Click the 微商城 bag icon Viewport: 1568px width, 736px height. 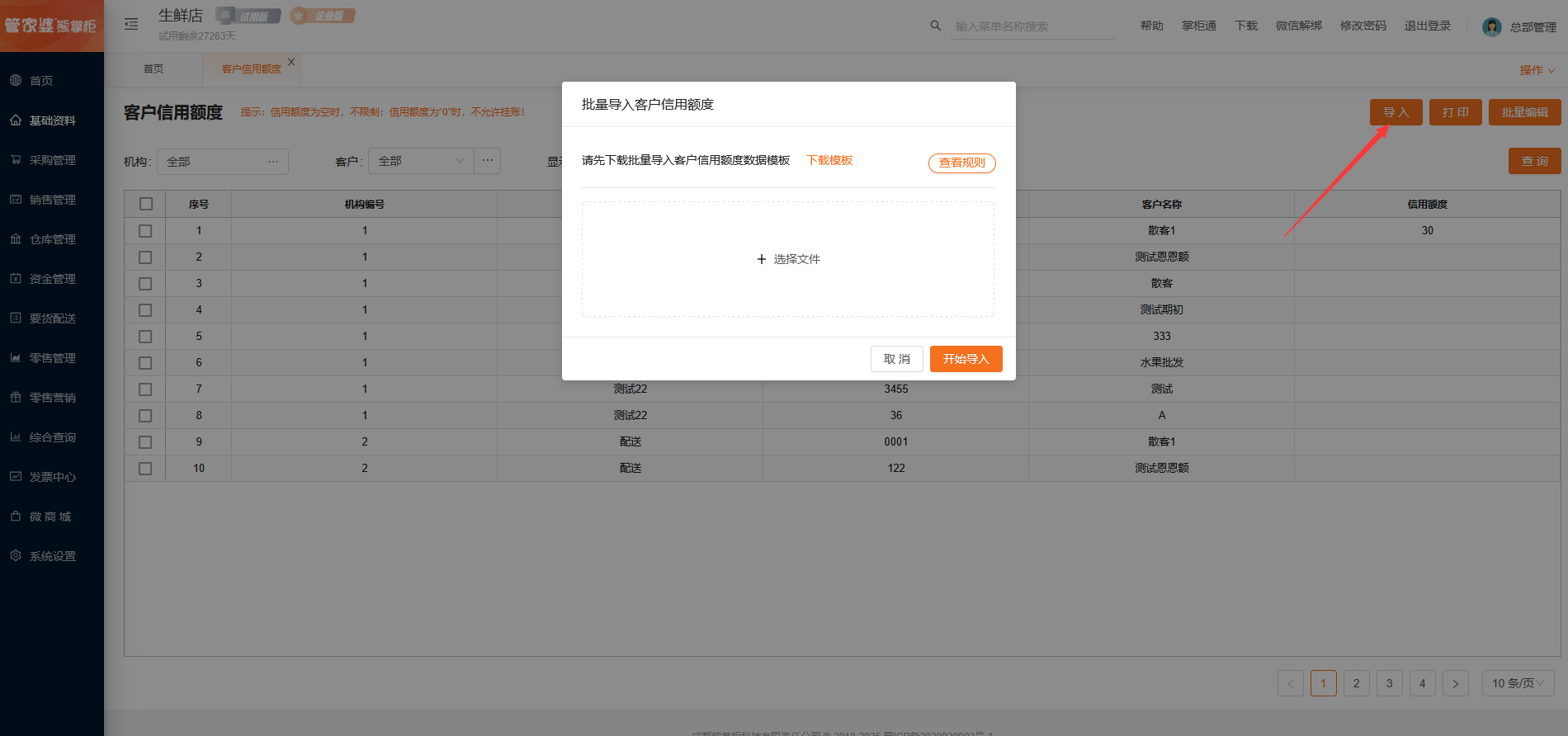click(16, 516)
